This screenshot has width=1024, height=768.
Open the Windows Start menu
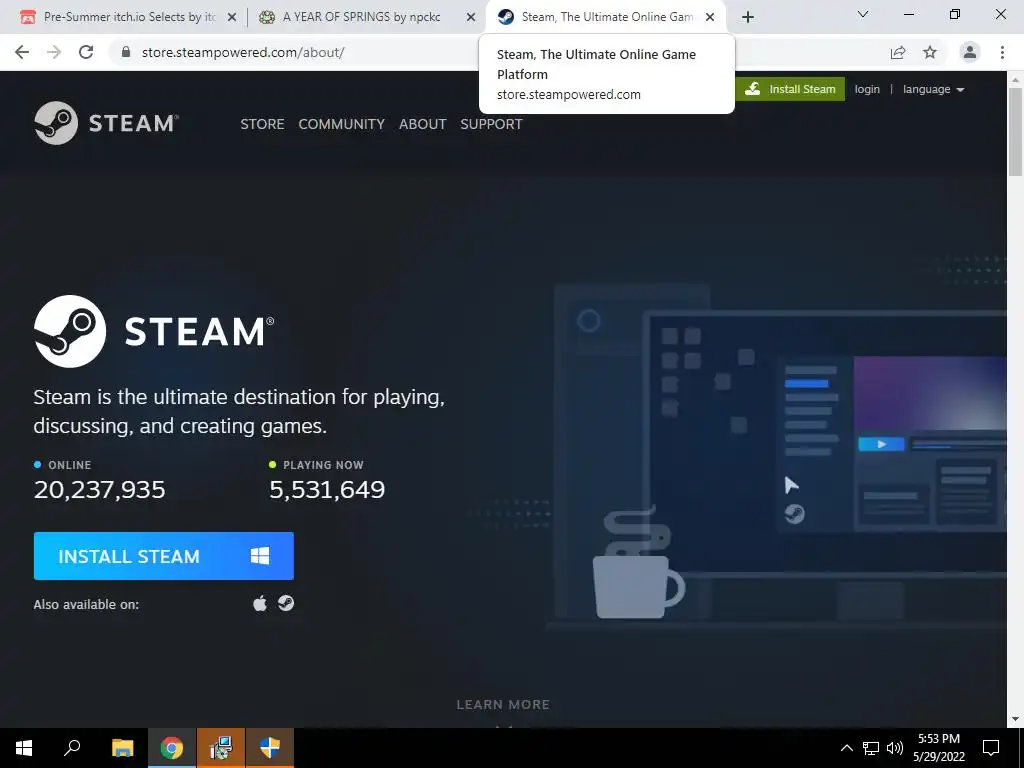[24, 748]
